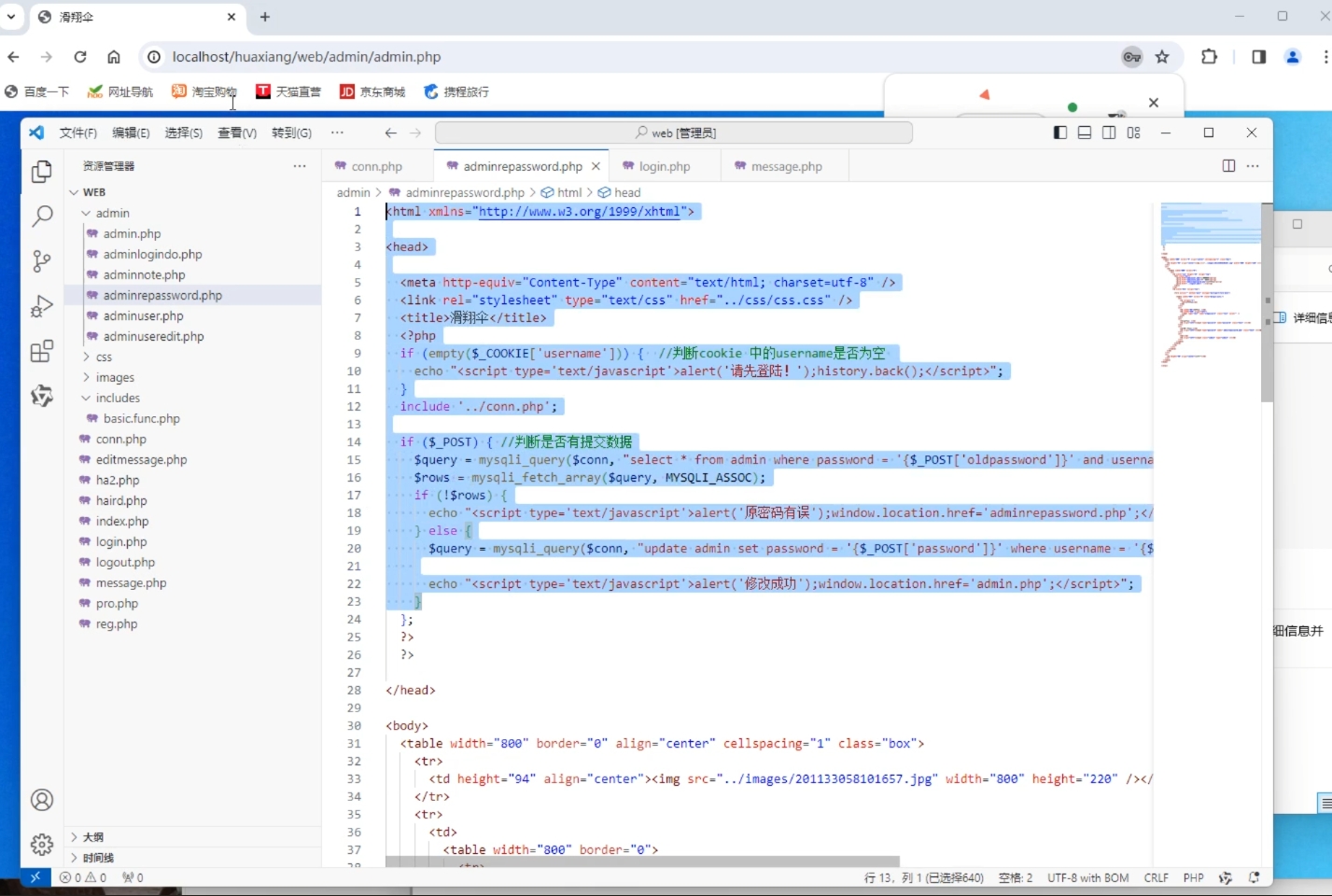Open editor more actions ellipsis
Image resolution: width=1332 pixels, height=896 pixels.
(x=1253, y=165)
